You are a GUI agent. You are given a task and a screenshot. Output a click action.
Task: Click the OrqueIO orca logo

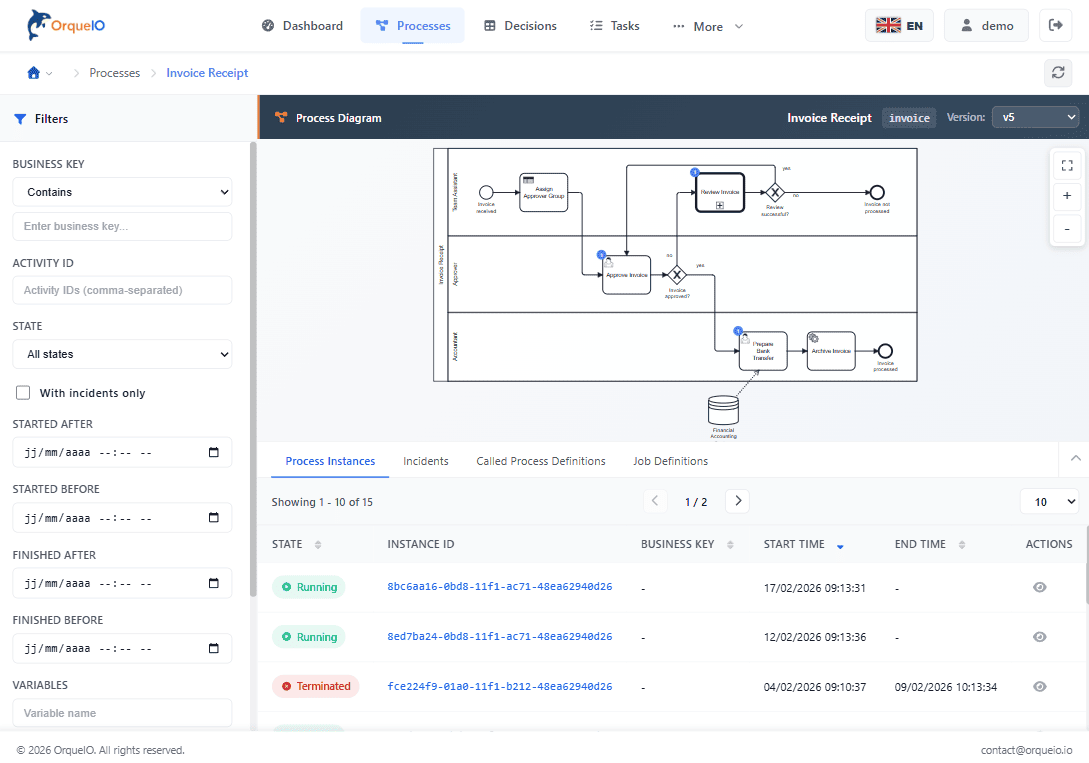click(x=66, y=26)
